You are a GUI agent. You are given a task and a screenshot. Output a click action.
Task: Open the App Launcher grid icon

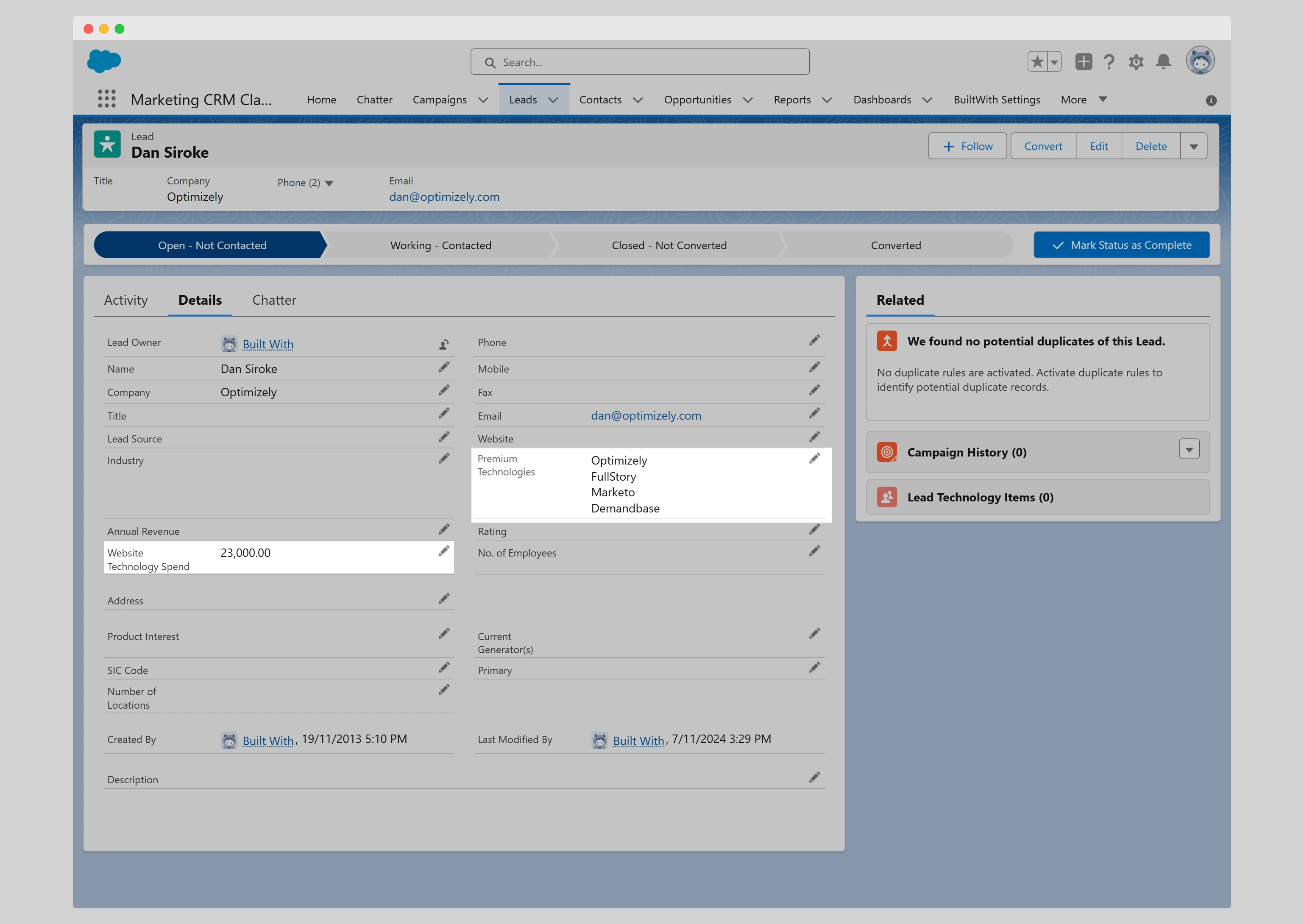coord(106,99)
